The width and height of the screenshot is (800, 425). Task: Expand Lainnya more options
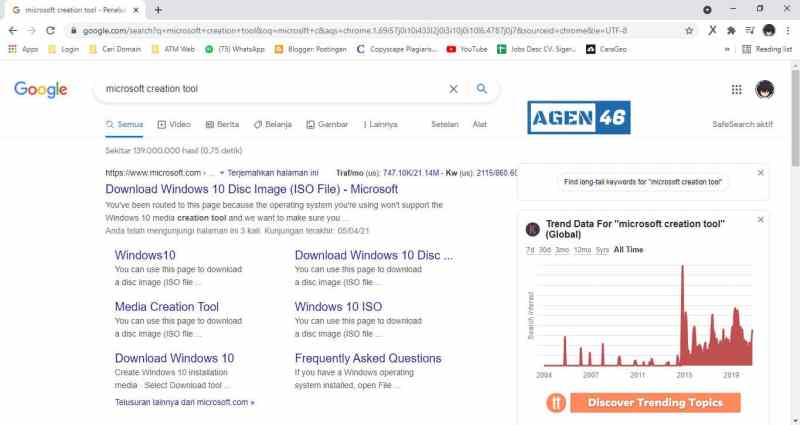pyautogui.click(x=380, y=124)
